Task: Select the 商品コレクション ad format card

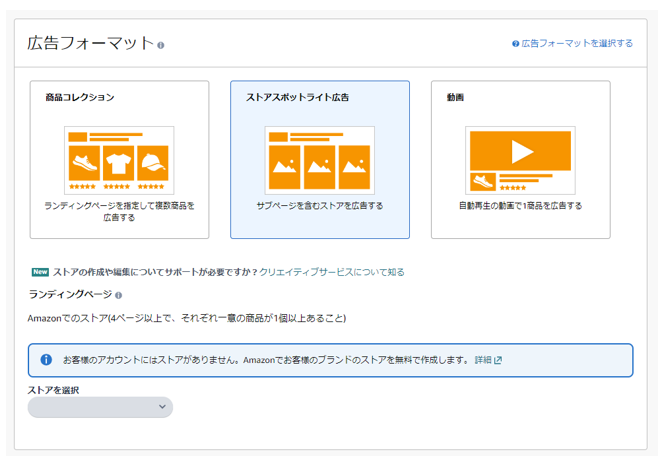Action: tap(119, 159)
